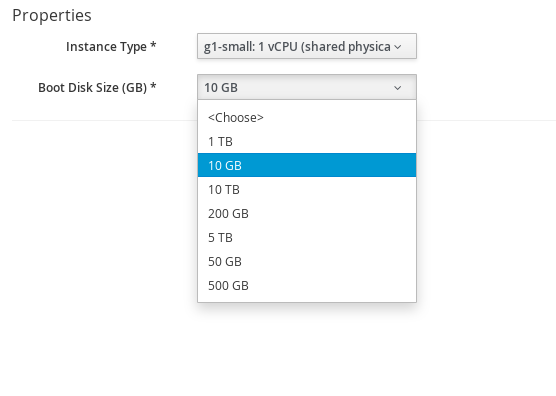
Task: Click the chevron arrow beside 10 GB
Action: pos(398,88)
